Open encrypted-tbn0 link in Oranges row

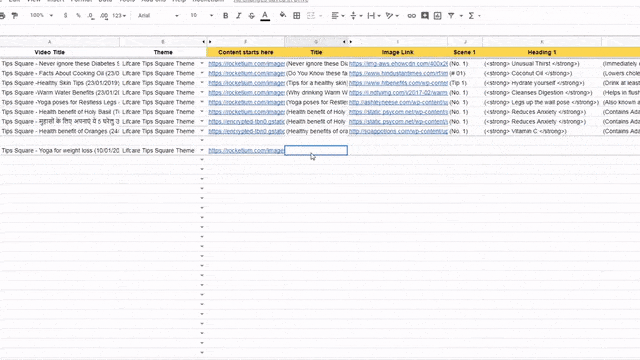pyautogui.click(x=246, y=131)
